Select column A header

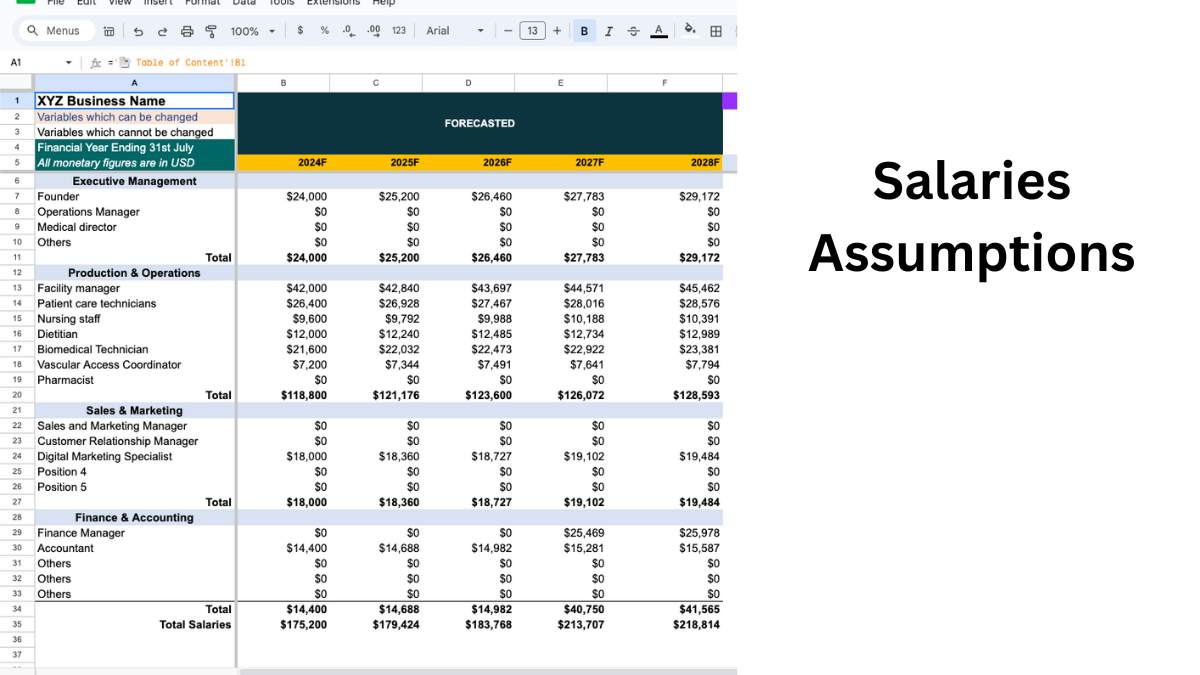coord(135,82)
